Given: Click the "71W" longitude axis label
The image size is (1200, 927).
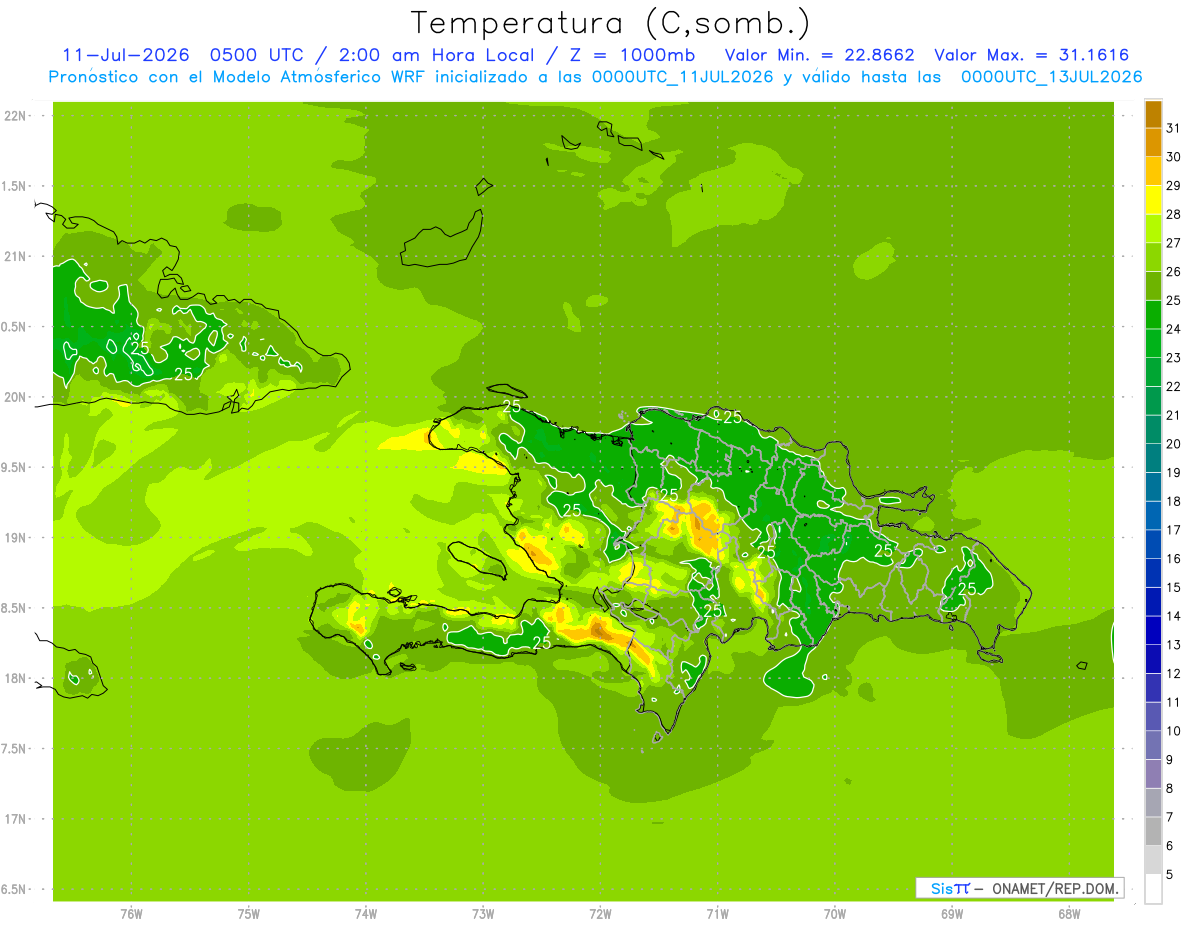Looking at the screenshot, I should click(717, 914).
